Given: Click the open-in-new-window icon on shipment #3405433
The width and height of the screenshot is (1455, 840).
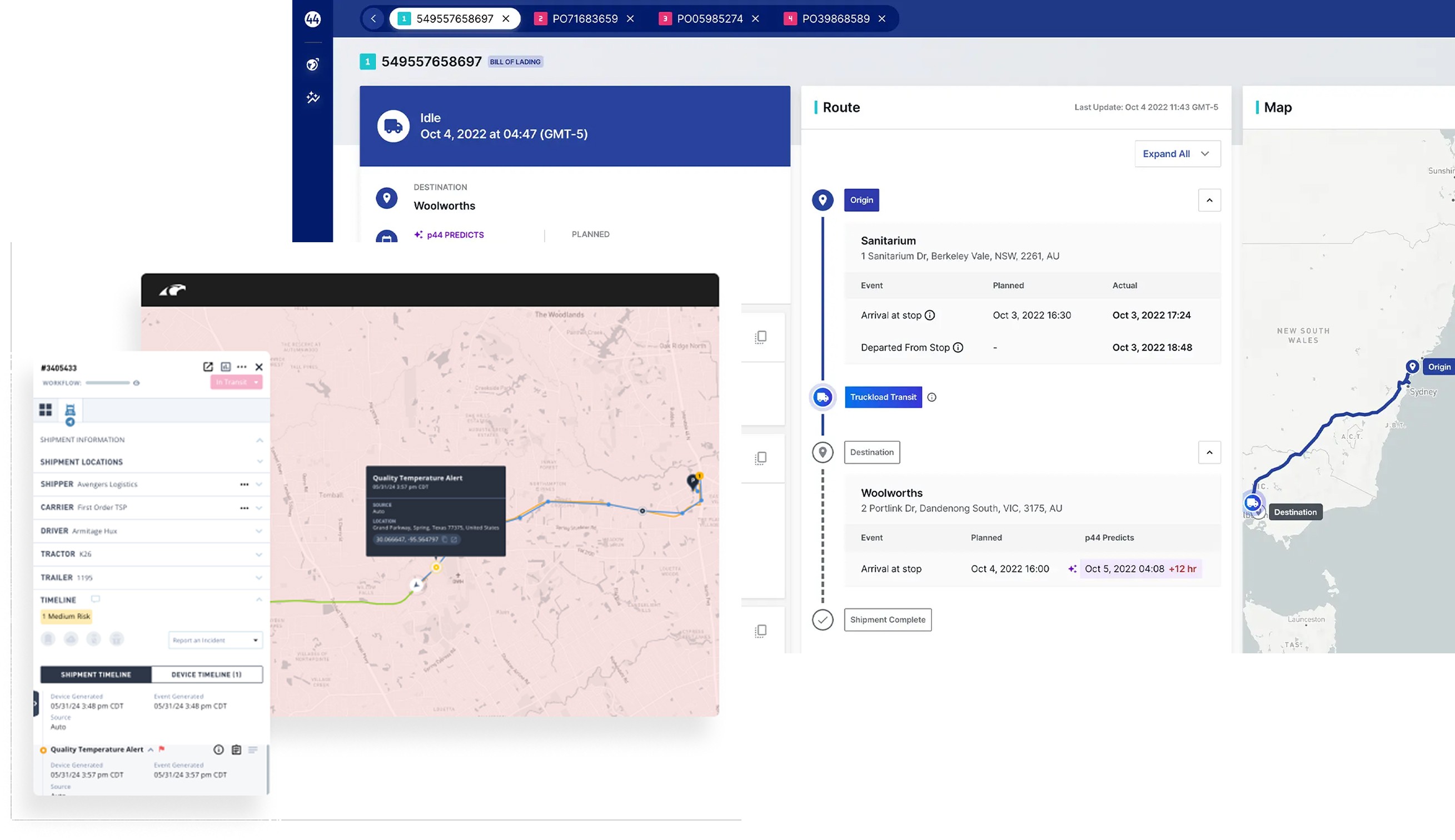Looking at the screenshot, I should 208,367.
